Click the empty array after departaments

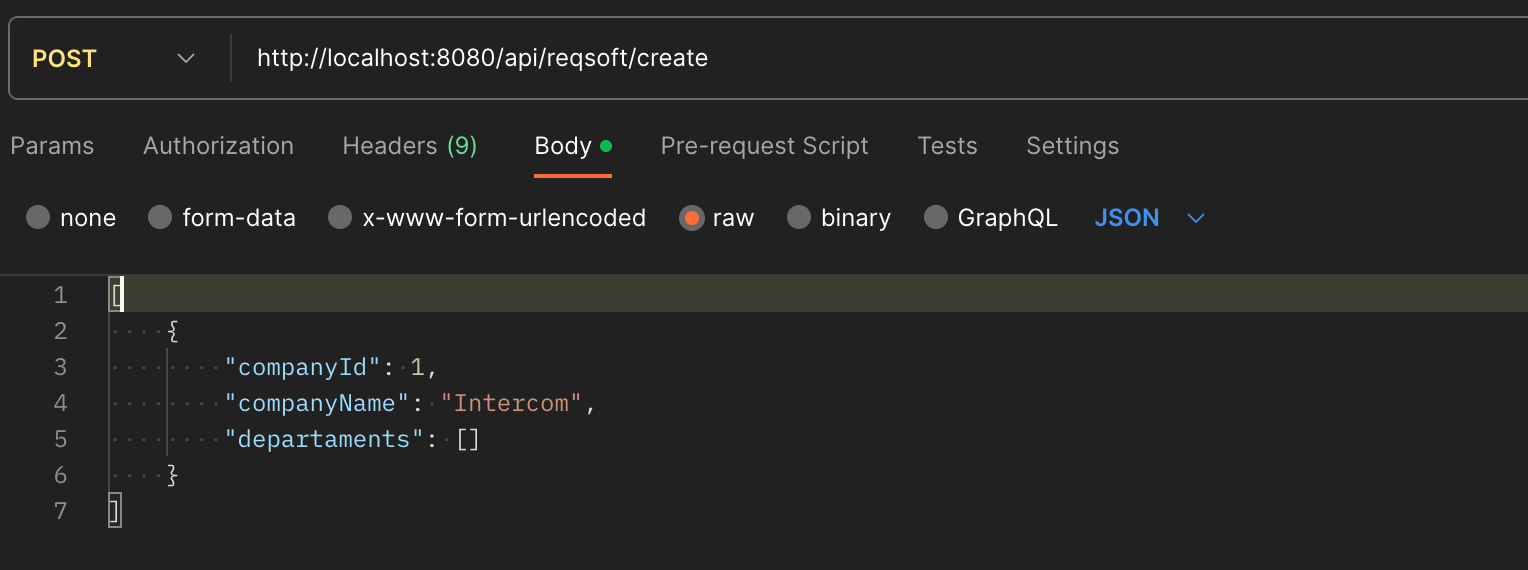click(x=468, y=439)
